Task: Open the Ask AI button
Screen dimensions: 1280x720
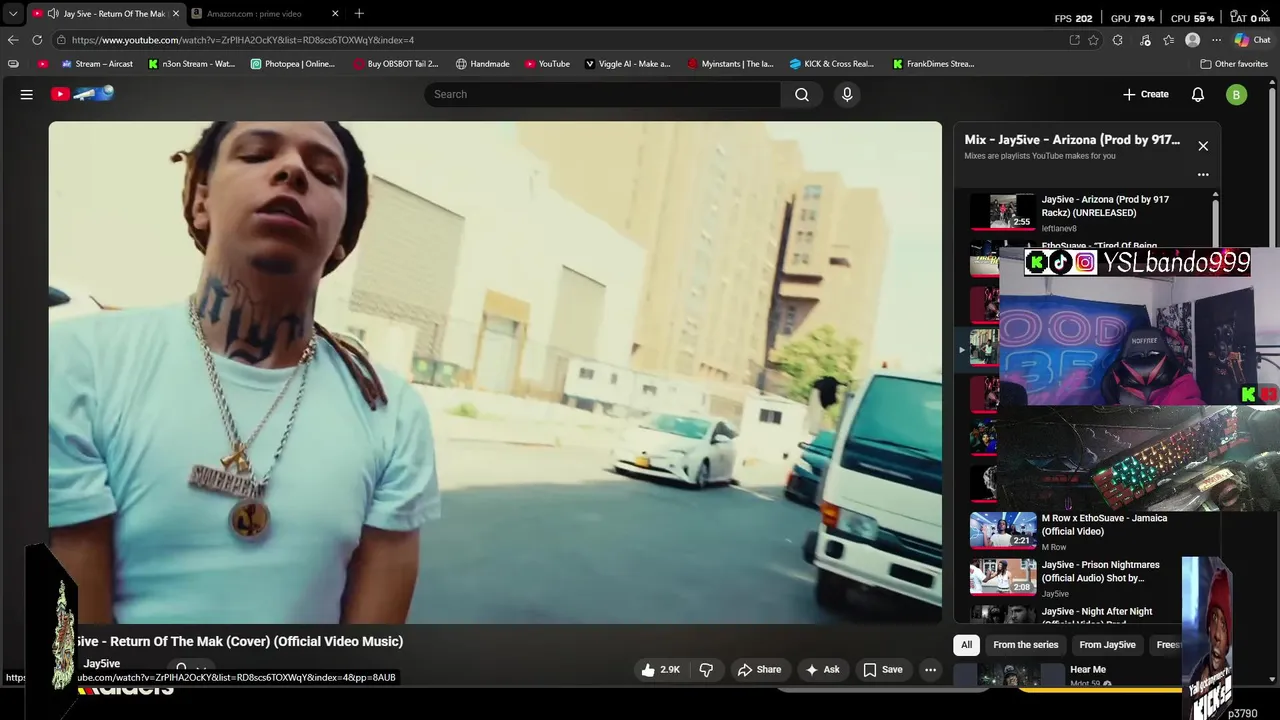Action: coord(822,670)
